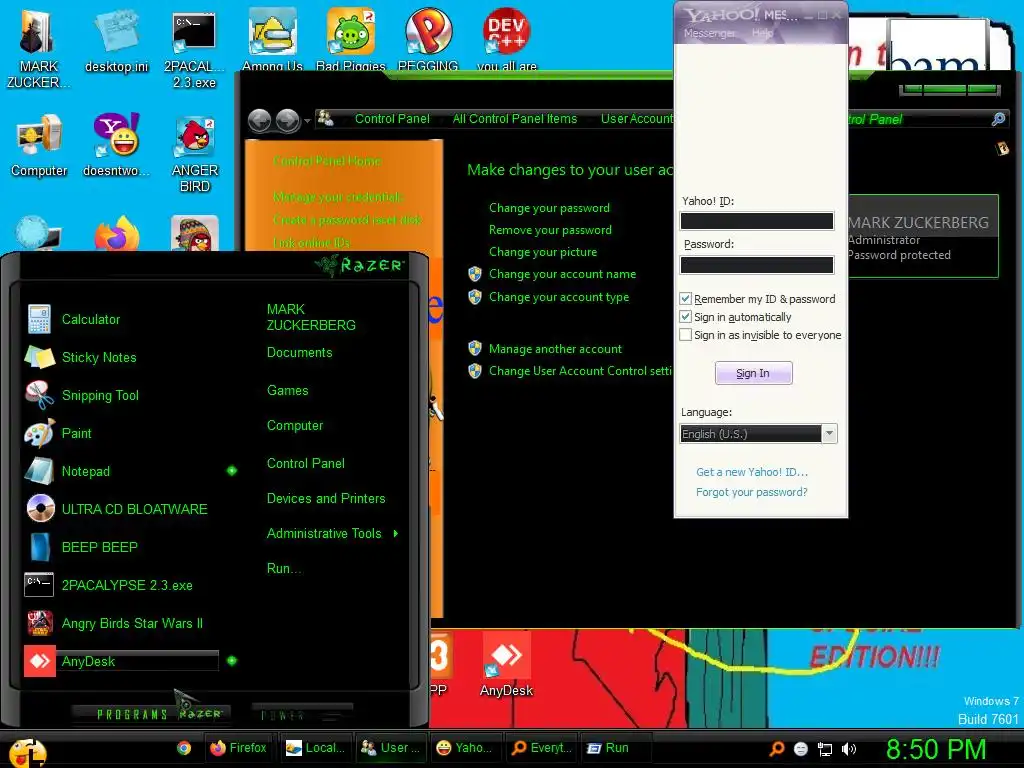
Task: Select desktop.ini file on desktop
Action: [116, 40]
